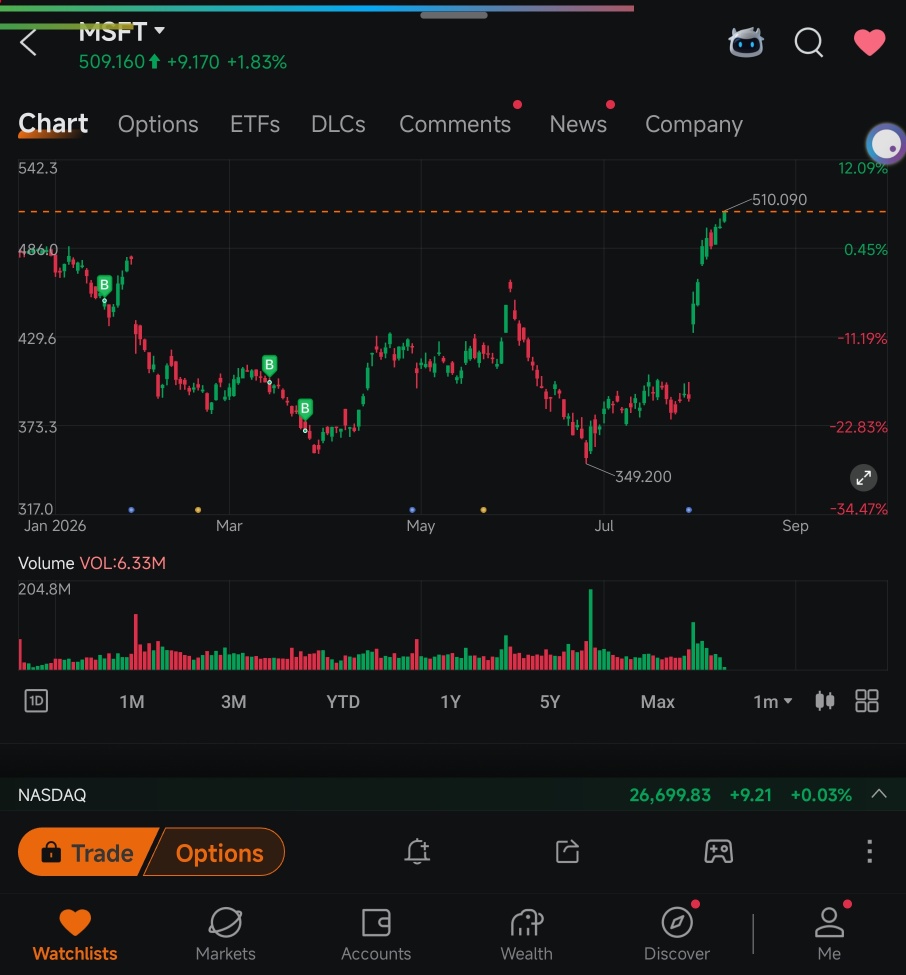
Task: Tap the NASDAQ index name
Action: point(52,795)
